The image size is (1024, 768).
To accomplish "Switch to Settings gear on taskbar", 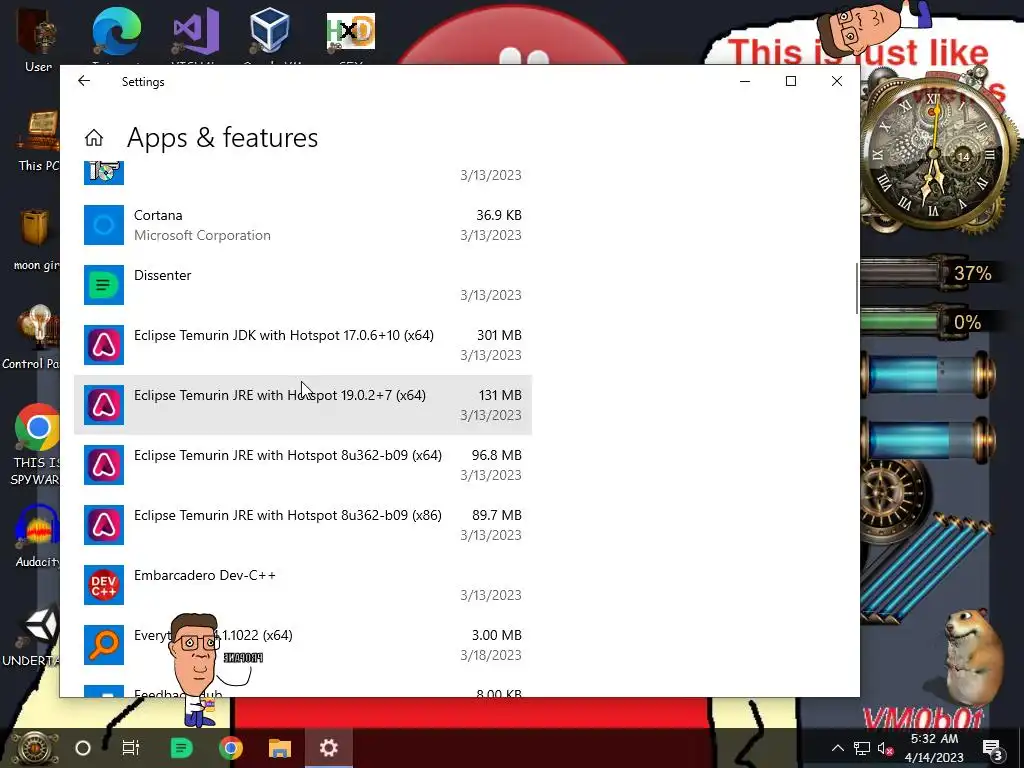I will [x=328, y=748].
